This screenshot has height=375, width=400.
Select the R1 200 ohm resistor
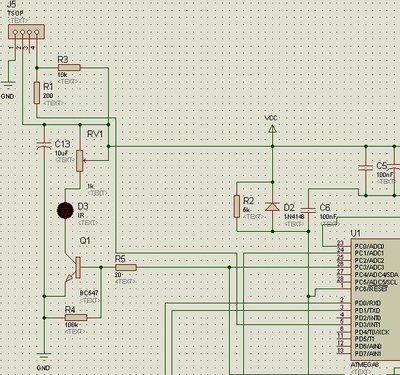click(37, 93)
